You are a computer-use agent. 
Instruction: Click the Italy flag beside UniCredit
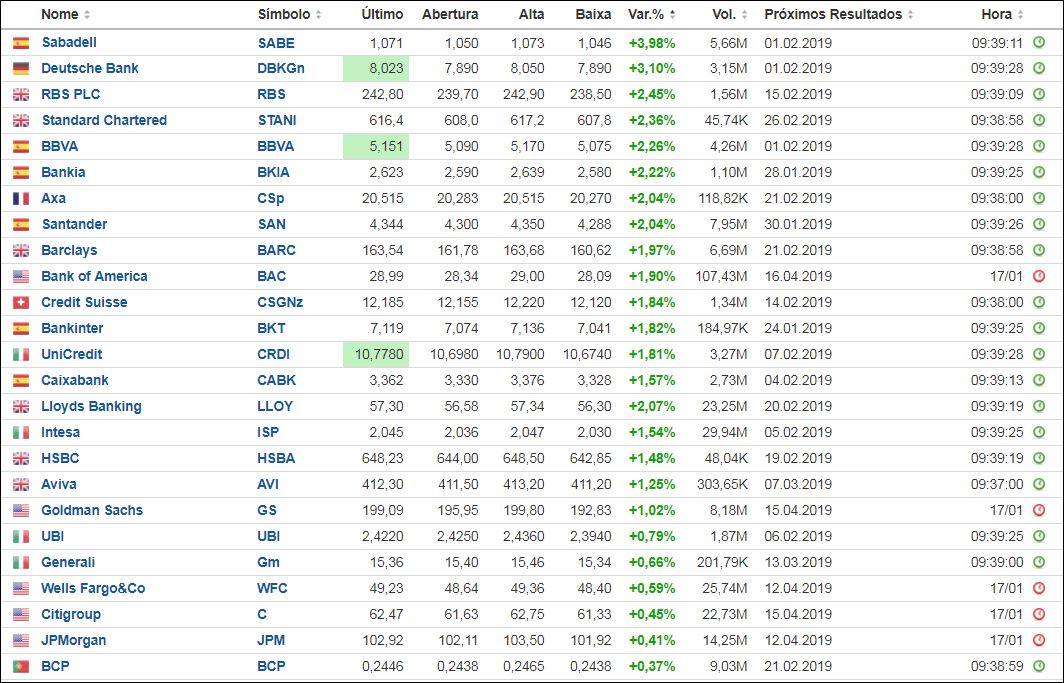[21, 355]
